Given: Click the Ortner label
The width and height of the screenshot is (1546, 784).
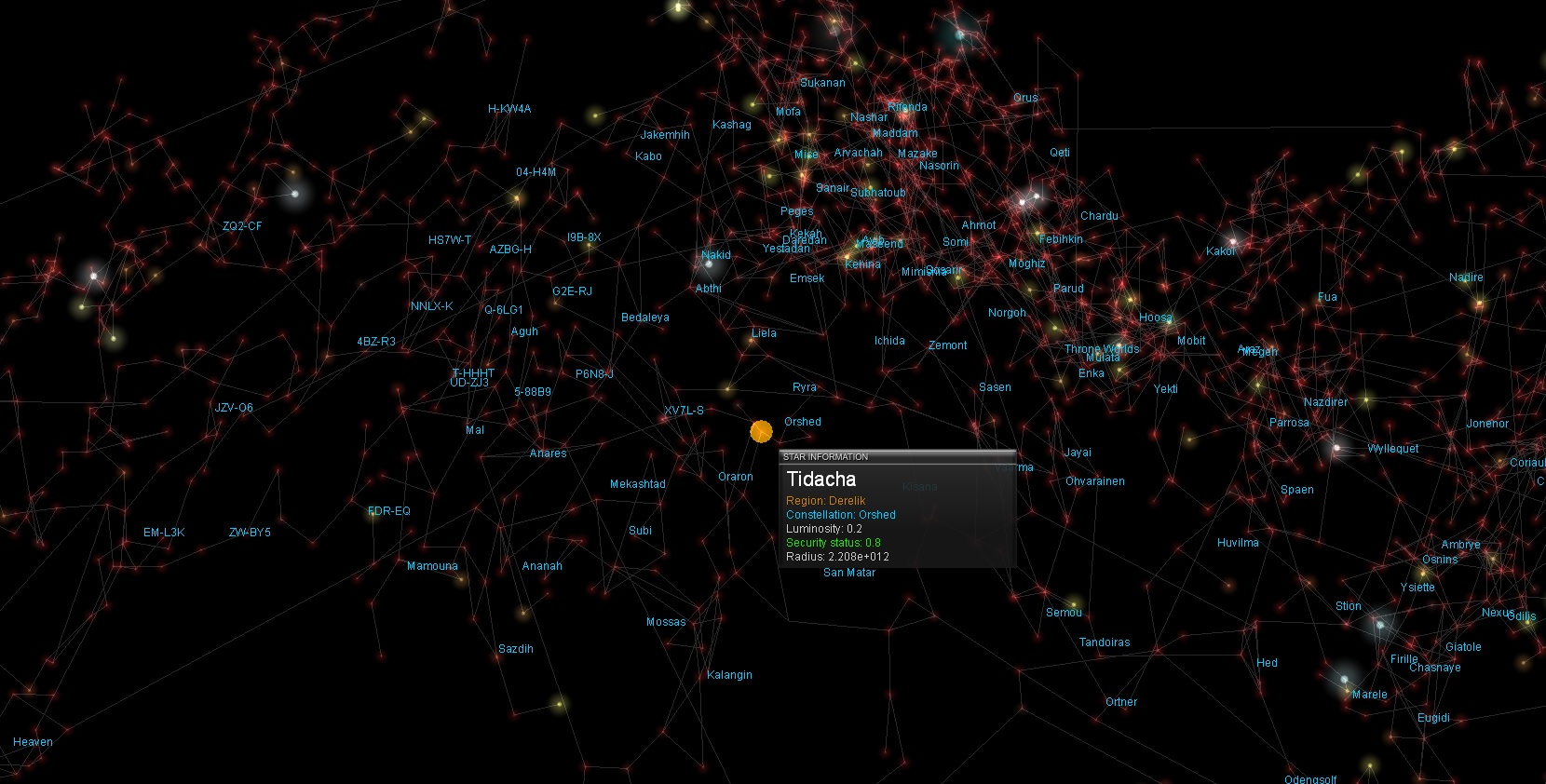Looking at the screenshot, I should pos(1121,702).
